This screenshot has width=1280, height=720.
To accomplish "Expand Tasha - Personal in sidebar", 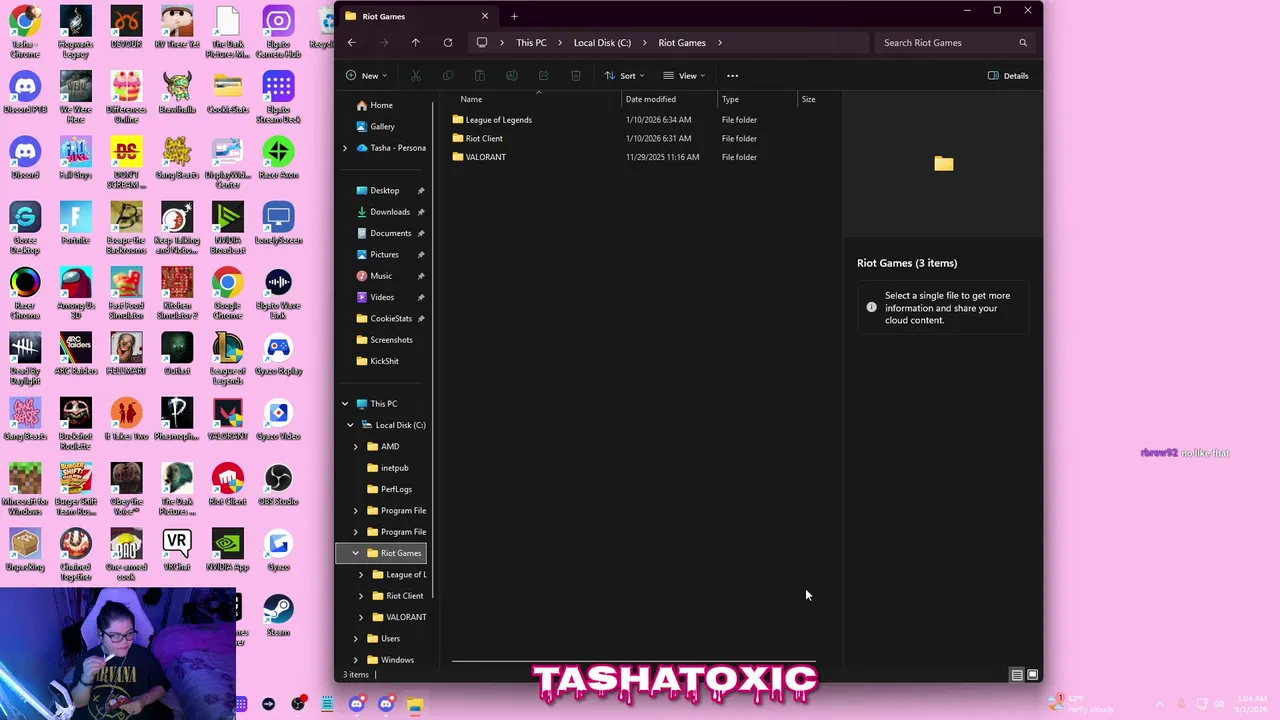I will 345,148.
